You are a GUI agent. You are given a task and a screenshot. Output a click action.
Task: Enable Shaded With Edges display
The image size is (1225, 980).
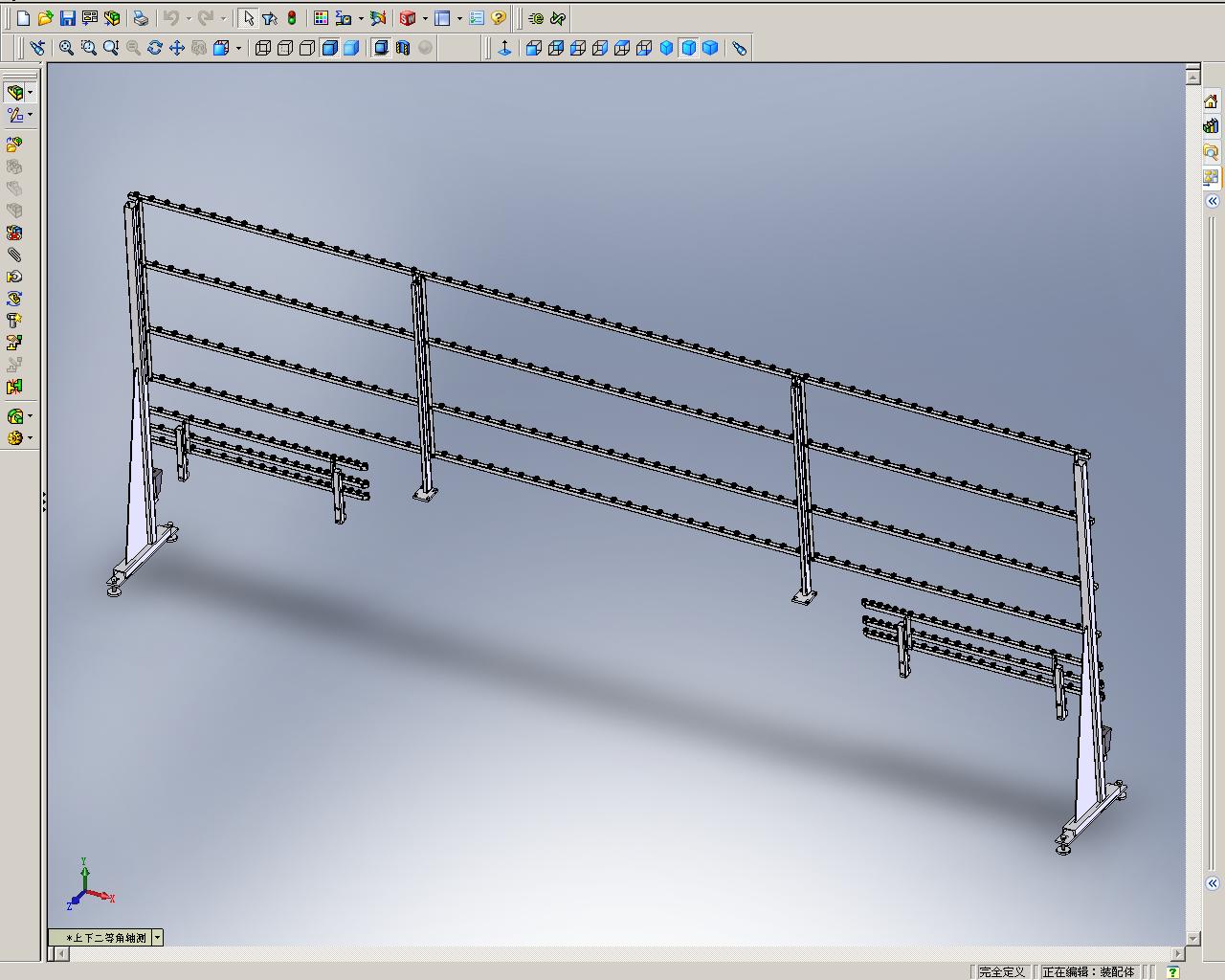click(x=329, y=48)
